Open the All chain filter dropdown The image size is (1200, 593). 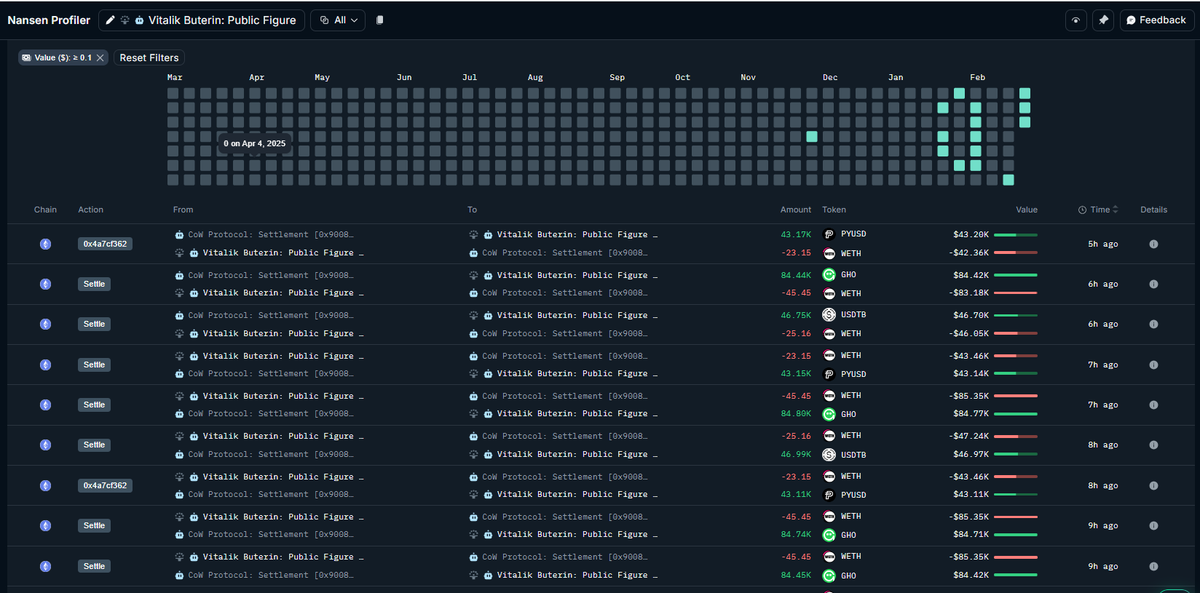[337, 19]
